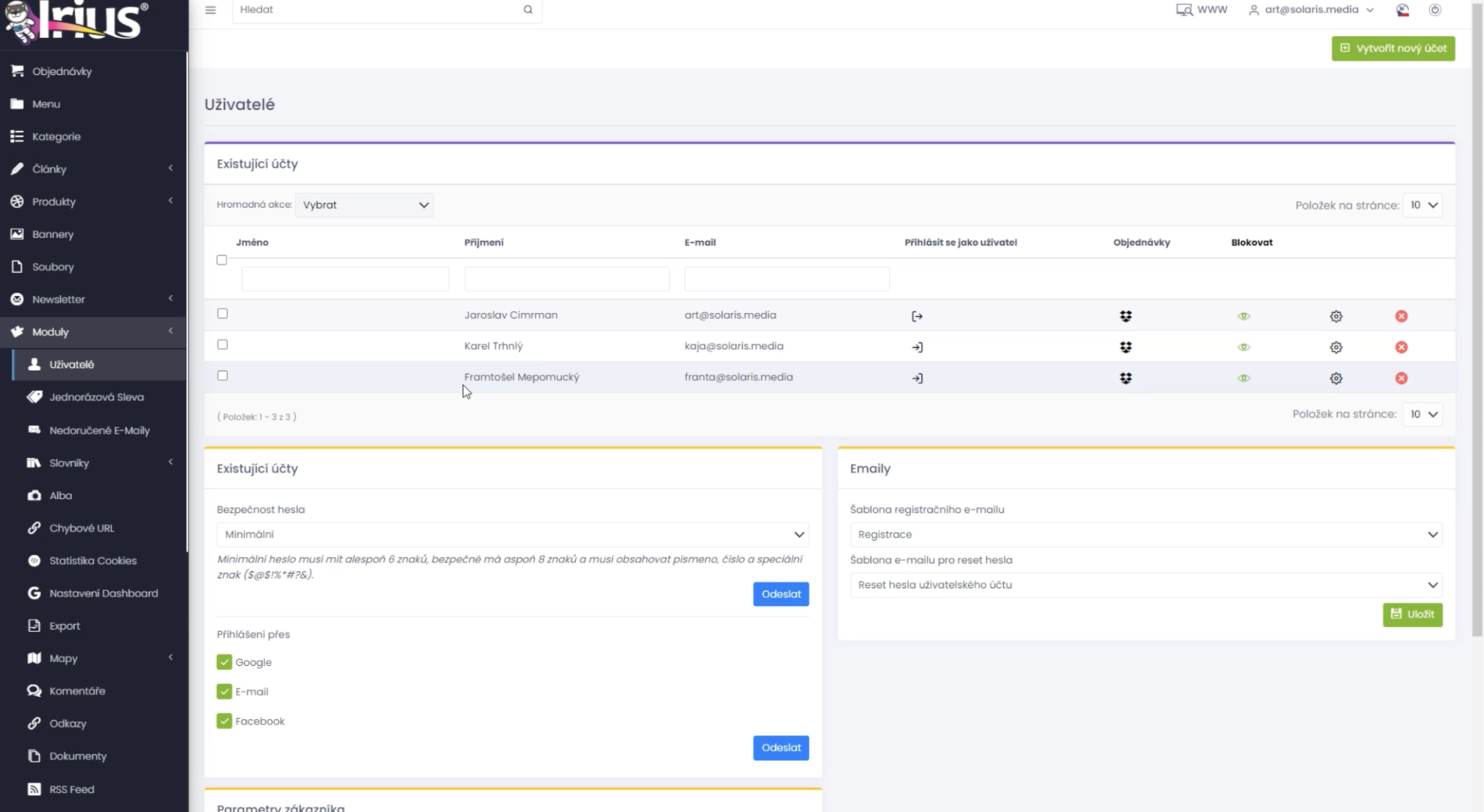The height and width of the screenshot is (812, 1484).
Task: Toggle block eye for Jaroslav Cimrman
Action: [x=1243, y=316]
